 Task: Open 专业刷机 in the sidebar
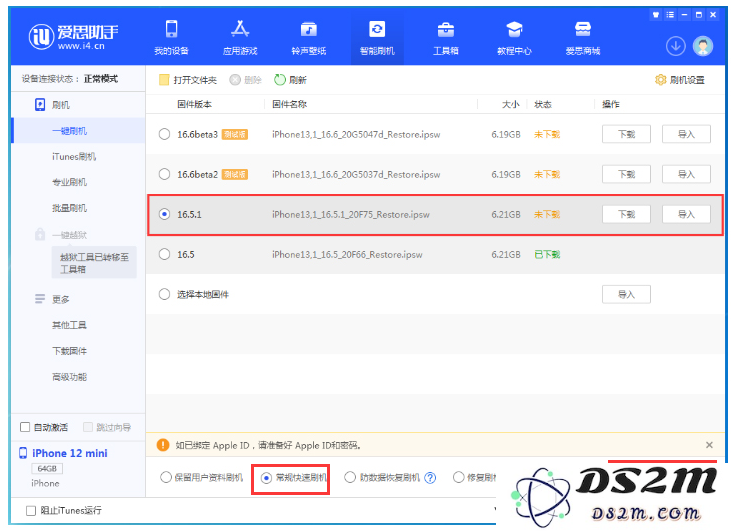pyautogui.click(x=69, y=182)
